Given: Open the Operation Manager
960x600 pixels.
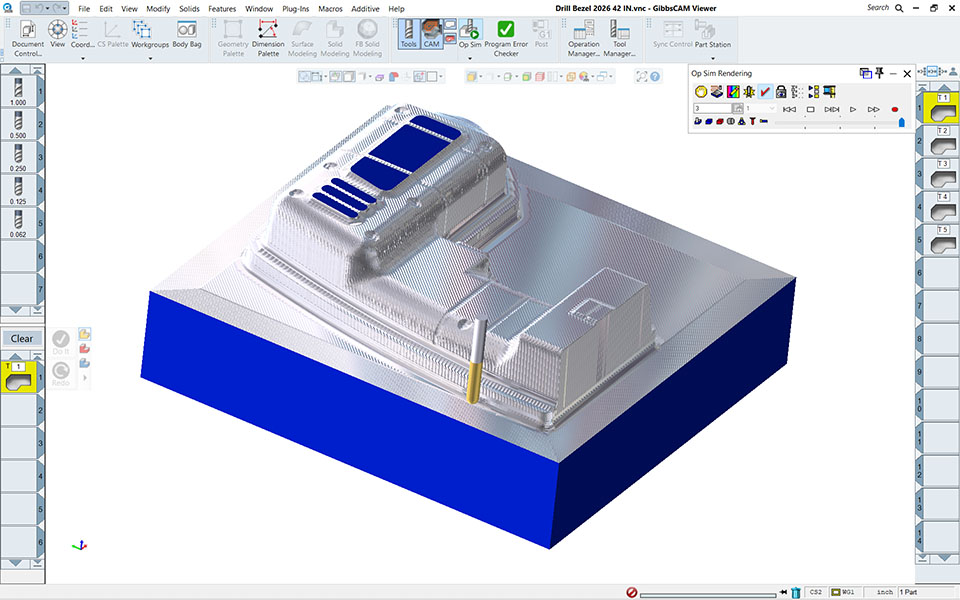Looking at the screenshot, I should [584, 35].
